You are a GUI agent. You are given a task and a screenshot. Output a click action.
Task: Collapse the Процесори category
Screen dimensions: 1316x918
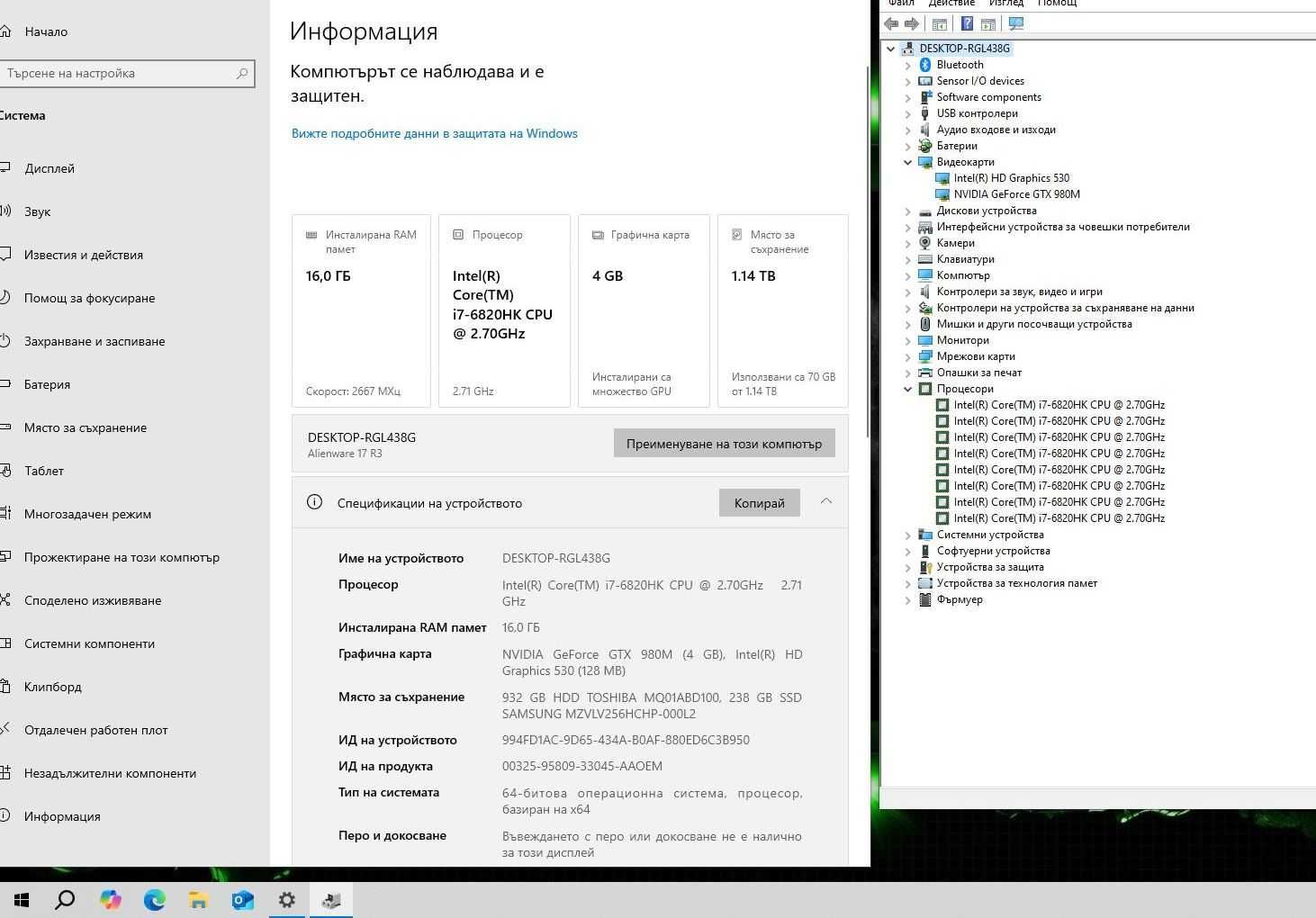click(x=908, y=389)
